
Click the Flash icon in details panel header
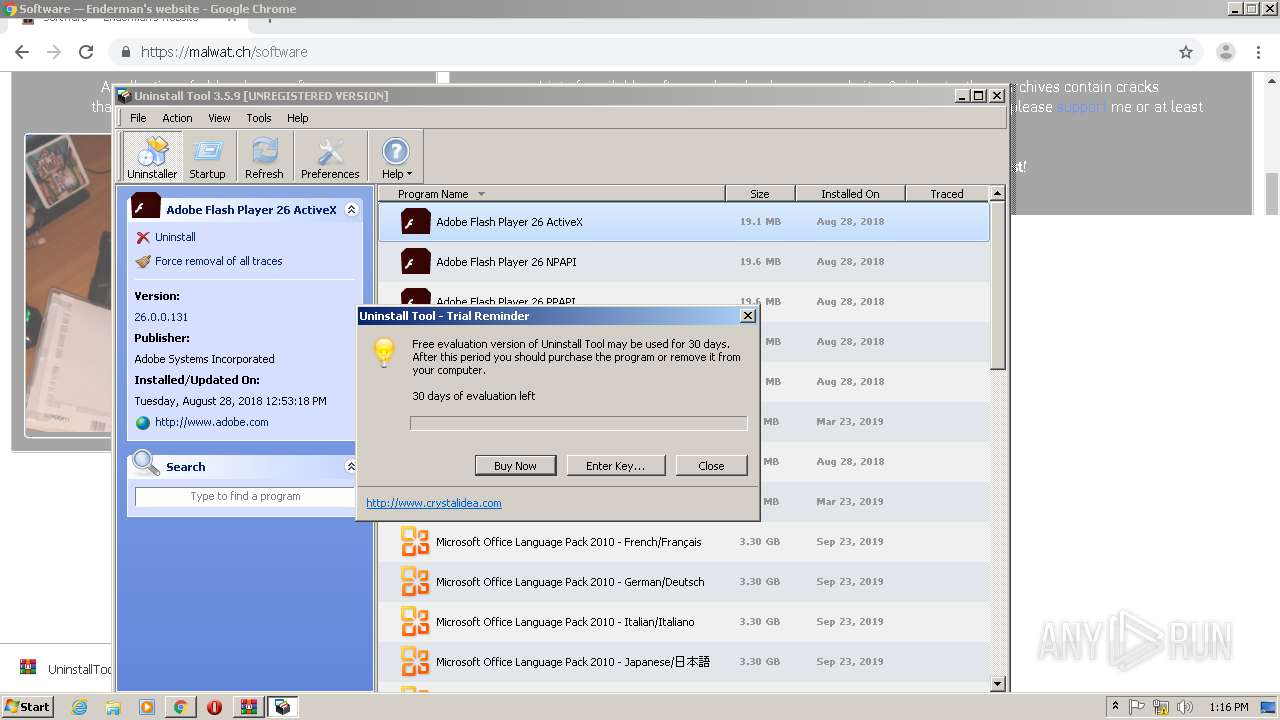click(146, 207)
